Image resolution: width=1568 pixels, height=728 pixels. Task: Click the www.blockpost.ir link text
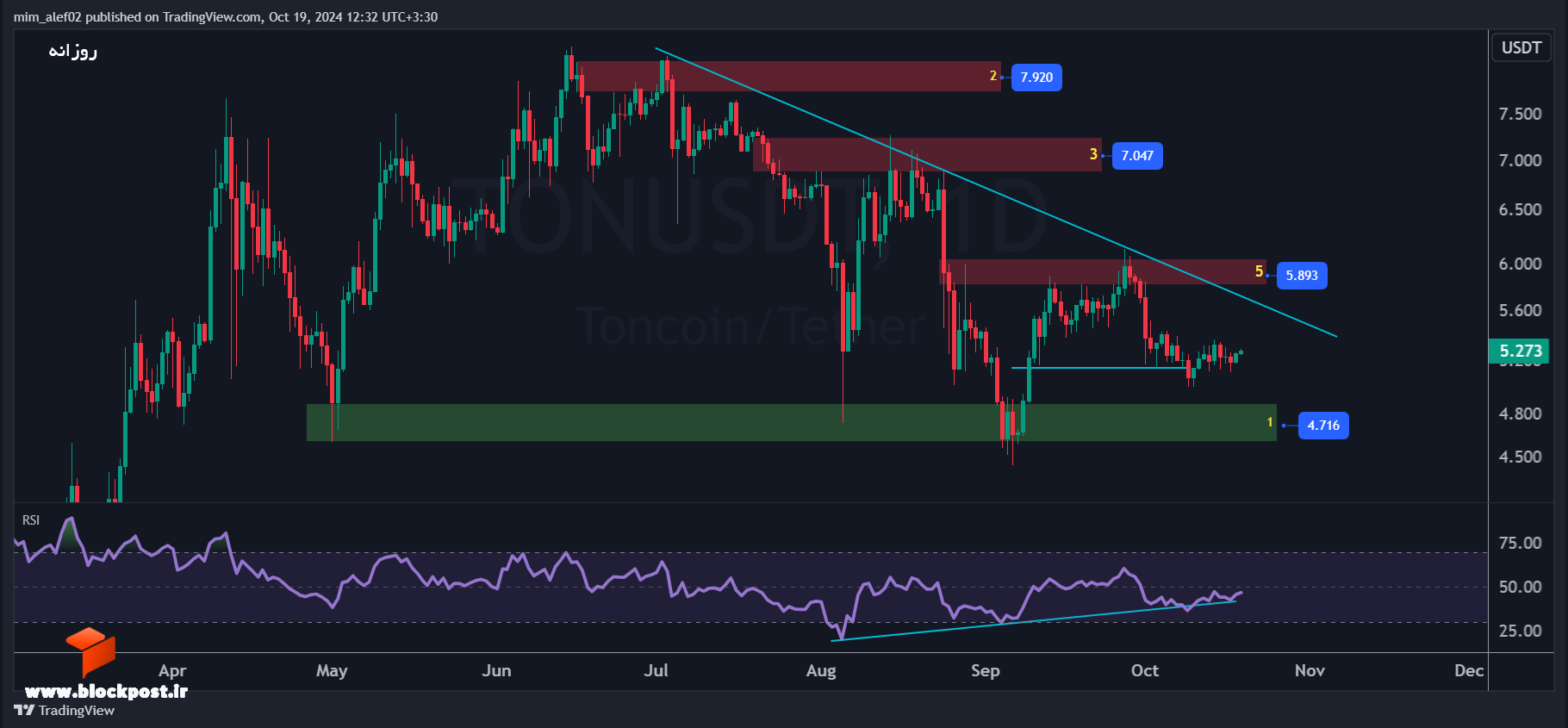point(105,691)
